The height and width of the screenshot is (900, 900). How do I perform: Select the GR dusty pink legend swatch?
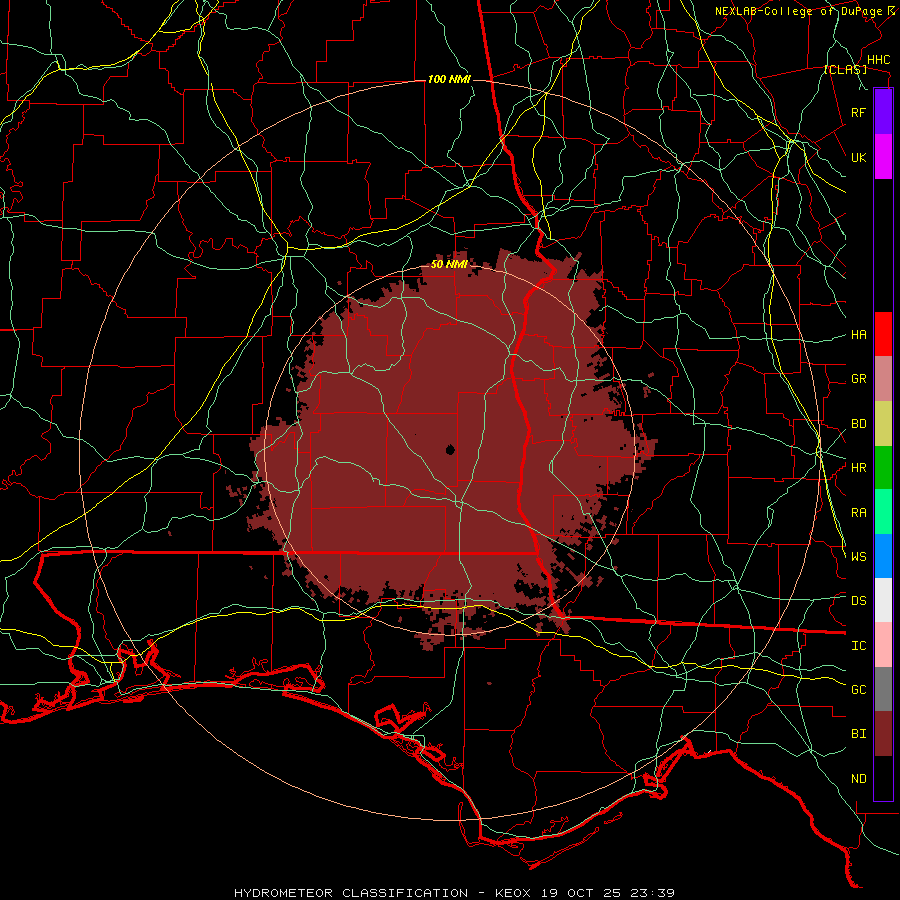(883, 378)
